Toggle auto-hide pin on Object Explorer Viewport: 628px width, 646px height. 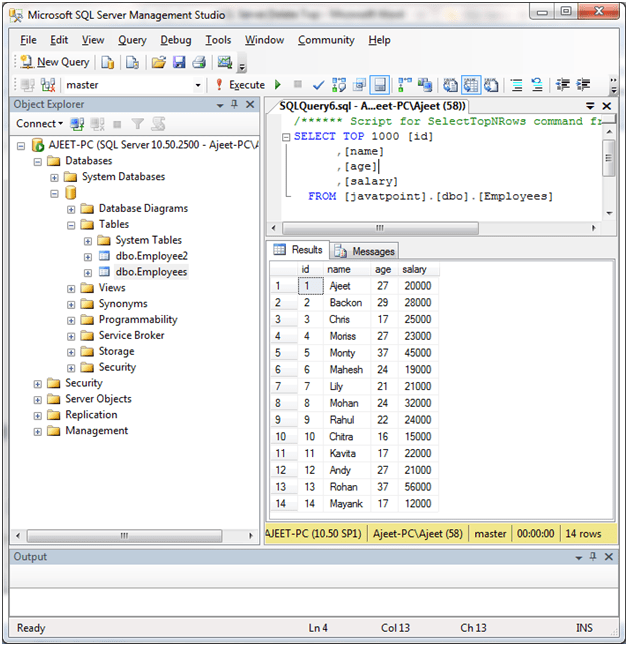(234, 105)
